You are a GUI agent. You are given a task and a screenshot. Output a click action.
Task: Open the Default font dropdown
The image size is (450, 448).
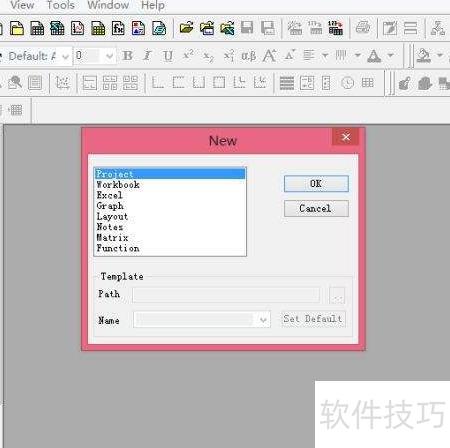tap(66, 57)
